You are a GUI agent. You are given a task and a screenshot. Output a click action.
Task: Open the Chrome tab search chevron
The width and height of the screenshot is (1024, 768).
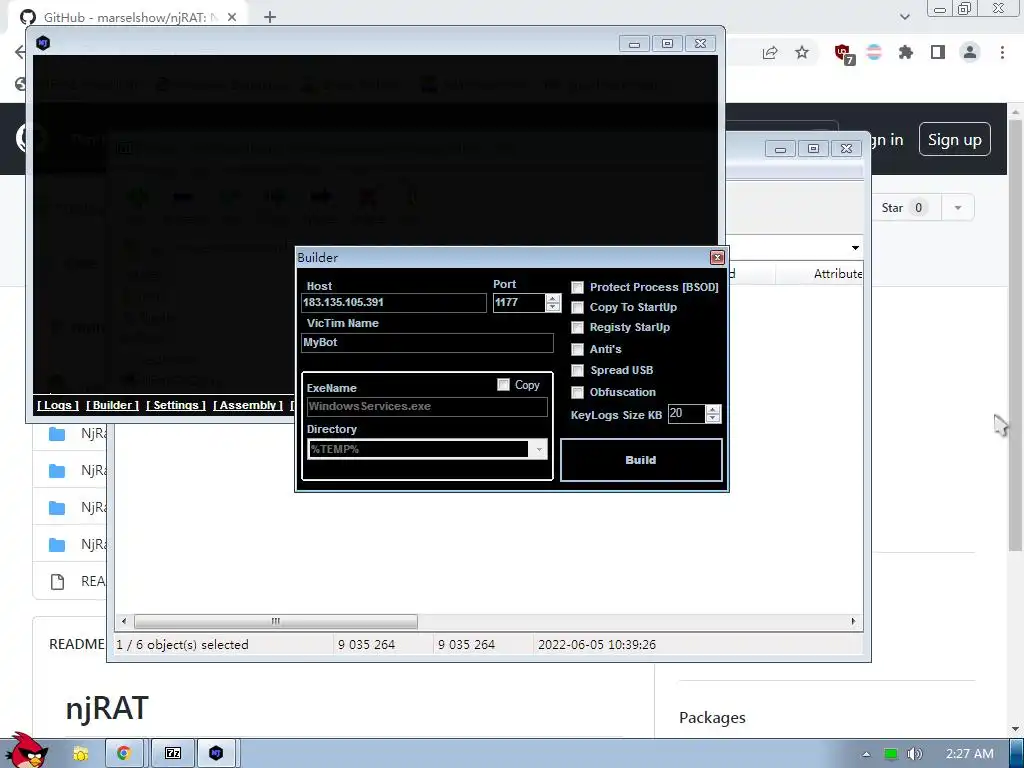[904, 17]
